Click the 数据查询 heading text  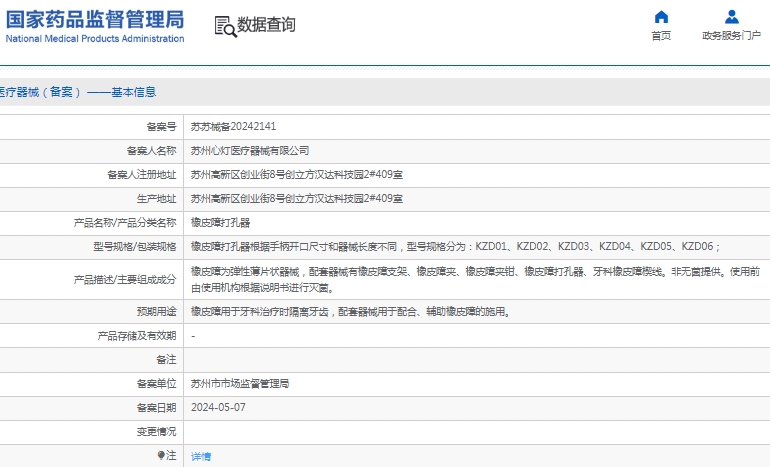266,25
